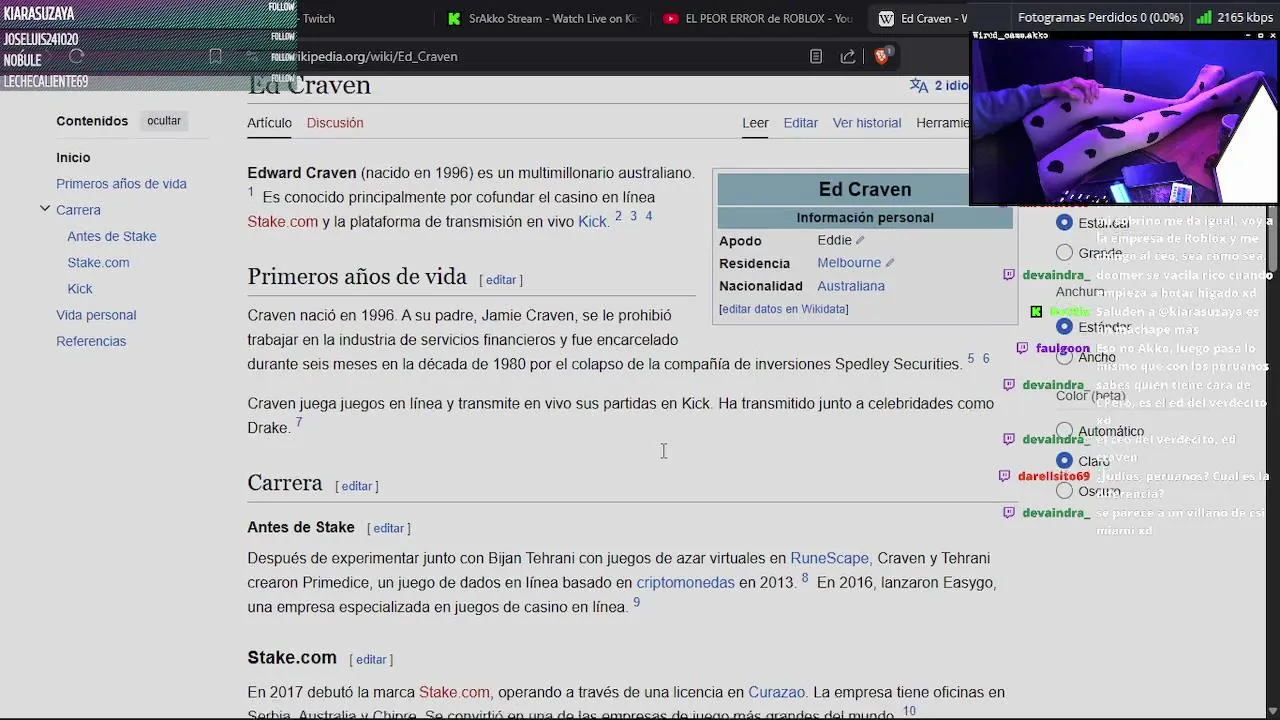Click Kick in the sidebar contents
The image size is (1280, 720).
80,289
